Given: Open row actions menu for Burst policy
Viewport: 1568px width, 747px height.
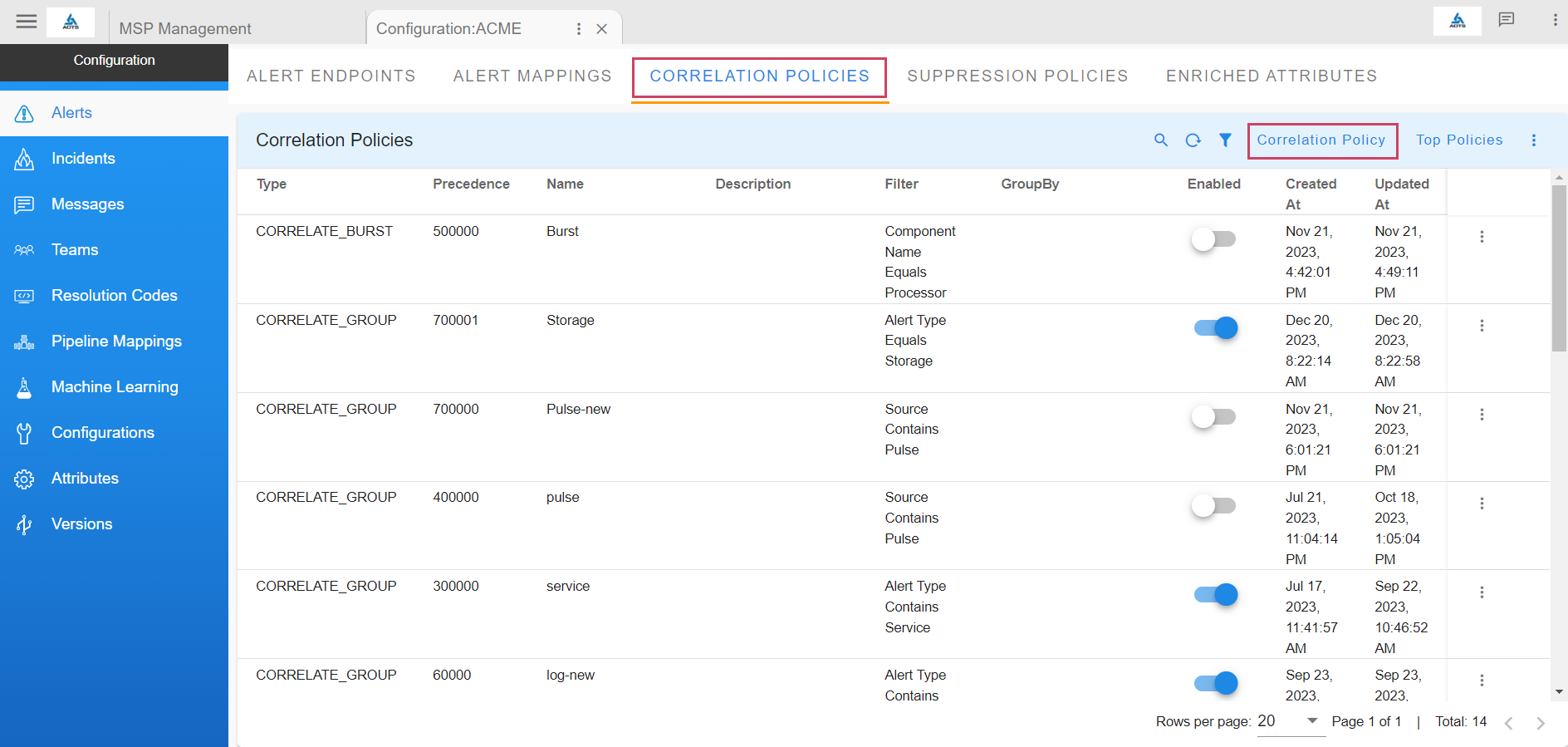Looking at the screenshot, I should (x=1481, y=237).
